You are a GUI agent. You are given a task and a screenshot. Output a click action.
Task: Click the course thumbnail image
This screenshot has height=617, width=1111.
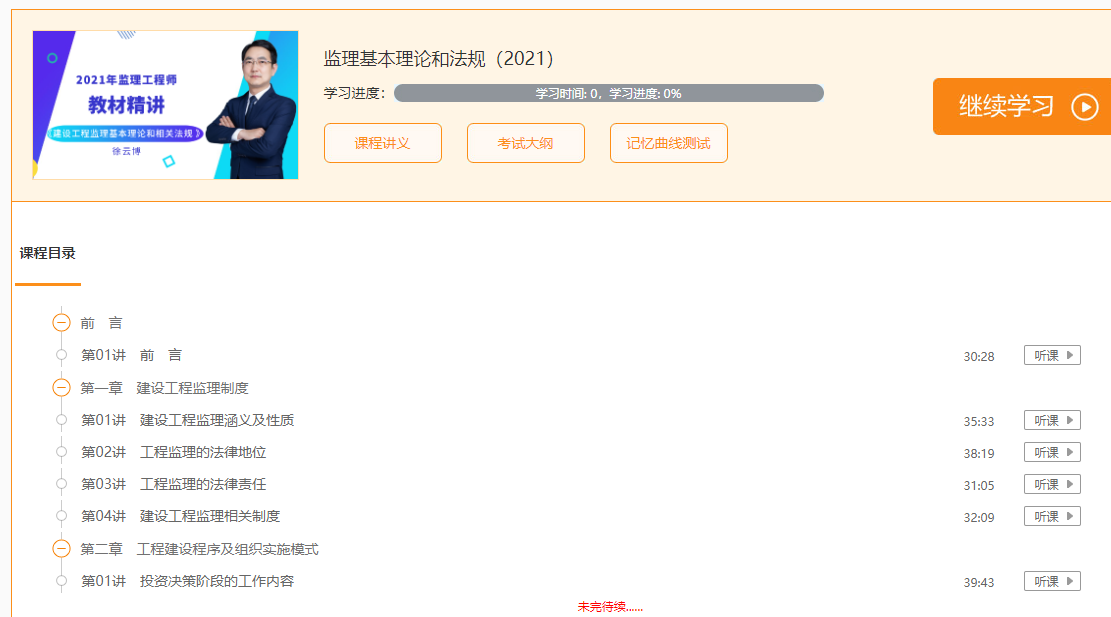point(165,105)
